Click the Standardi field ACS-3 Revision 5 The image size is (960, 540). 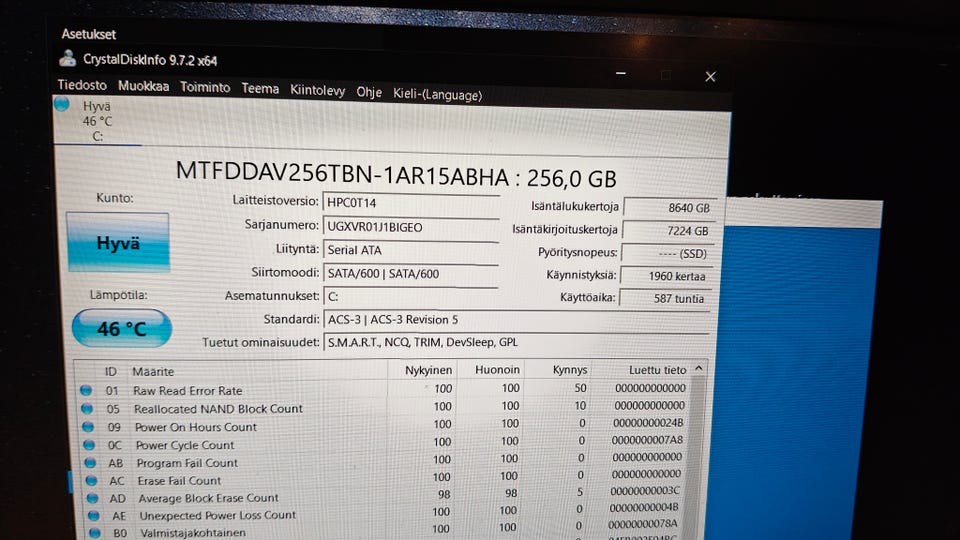516,319
